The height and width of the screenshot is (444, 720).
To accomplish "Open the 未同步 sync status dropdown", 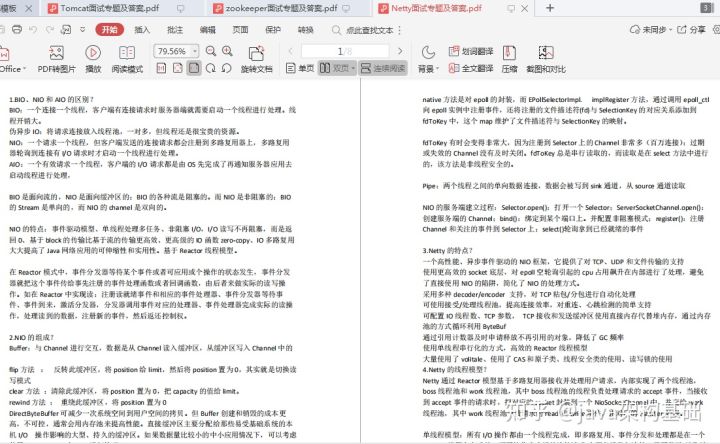I will 650,30.
